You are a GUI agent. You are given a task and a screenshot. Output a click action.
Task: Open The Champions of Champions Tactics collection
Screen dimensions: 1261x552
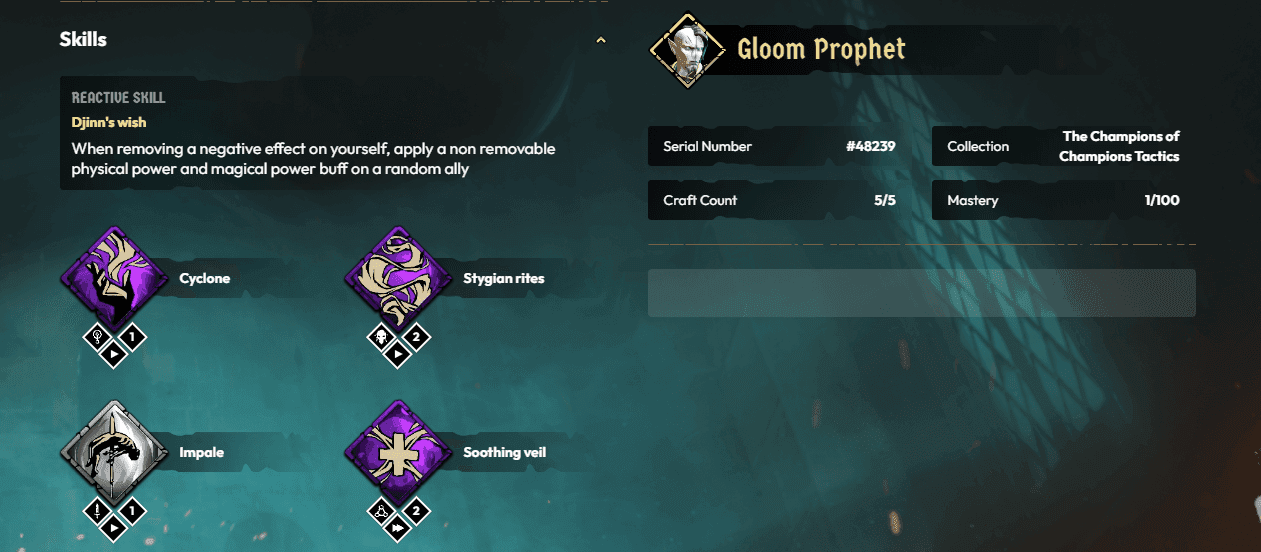point(1063,146)
